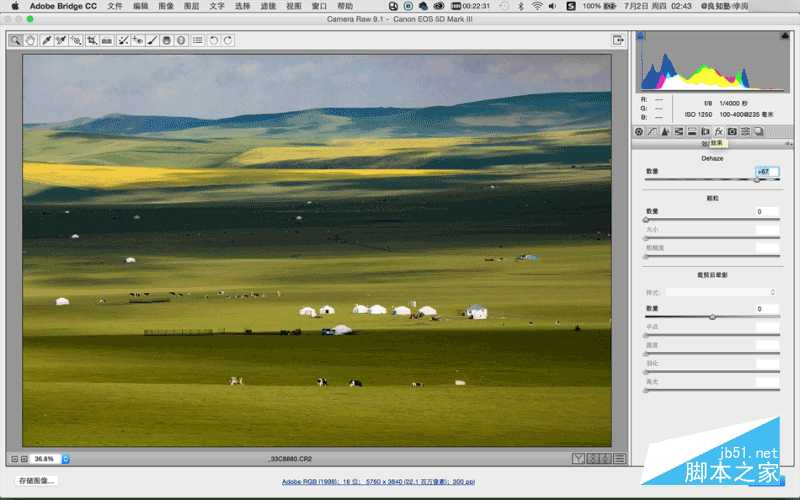Click the Dehaze amount value field

(767, 171)
